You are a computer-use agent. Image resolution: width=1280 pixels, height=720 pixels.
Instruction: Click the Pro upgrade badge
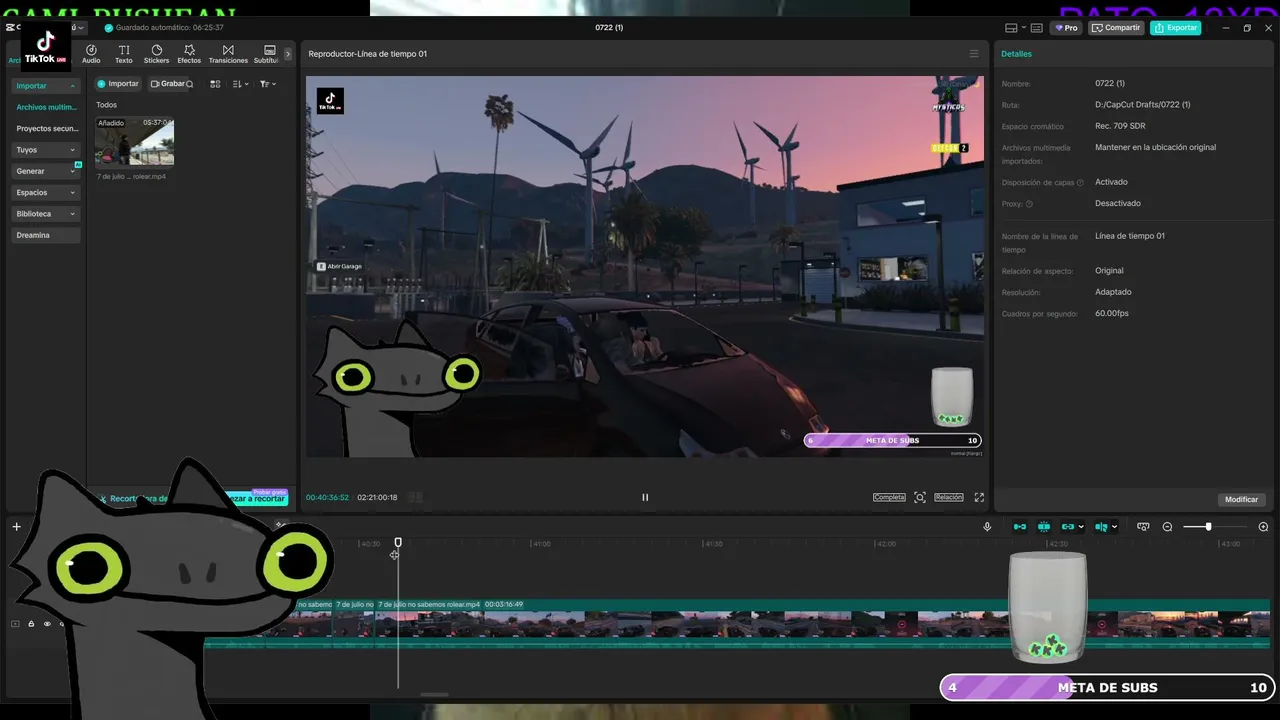click(x=1066, y=28)
